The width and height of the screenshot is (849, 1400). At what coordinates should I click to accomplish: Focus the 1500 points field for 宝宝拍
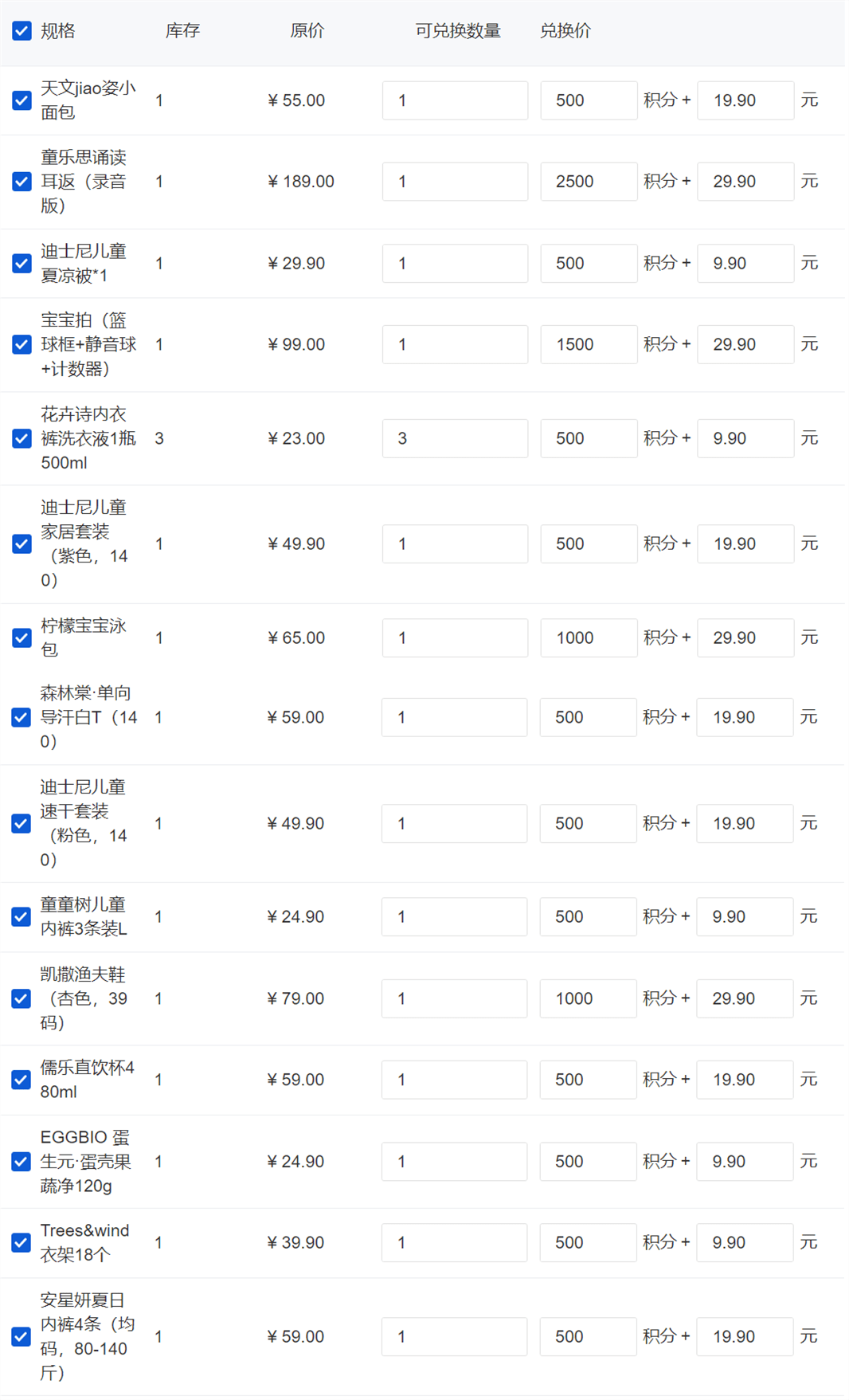[589, 344]
